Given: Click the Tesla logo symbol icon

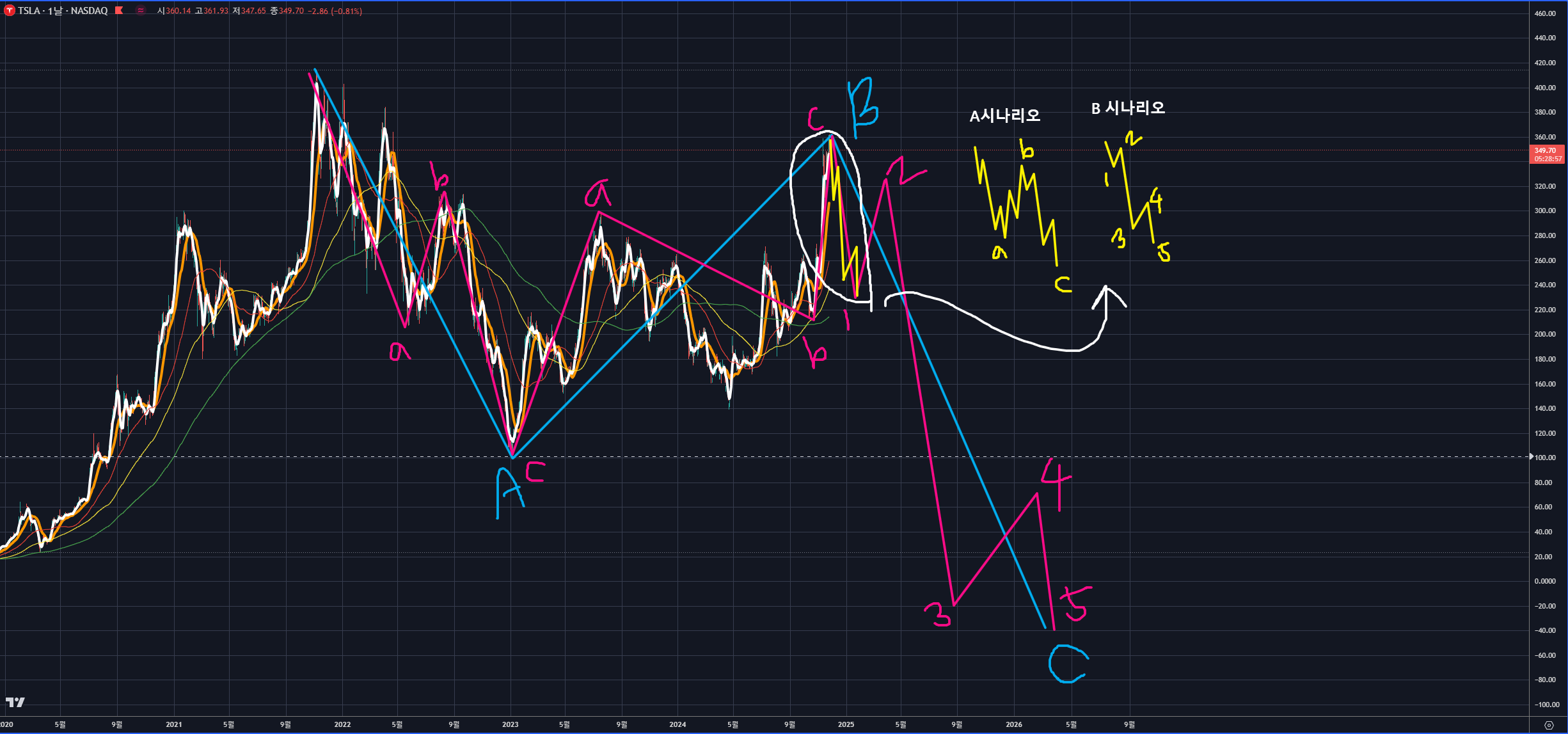Looking at the screenshot, I should click(10, 11).
